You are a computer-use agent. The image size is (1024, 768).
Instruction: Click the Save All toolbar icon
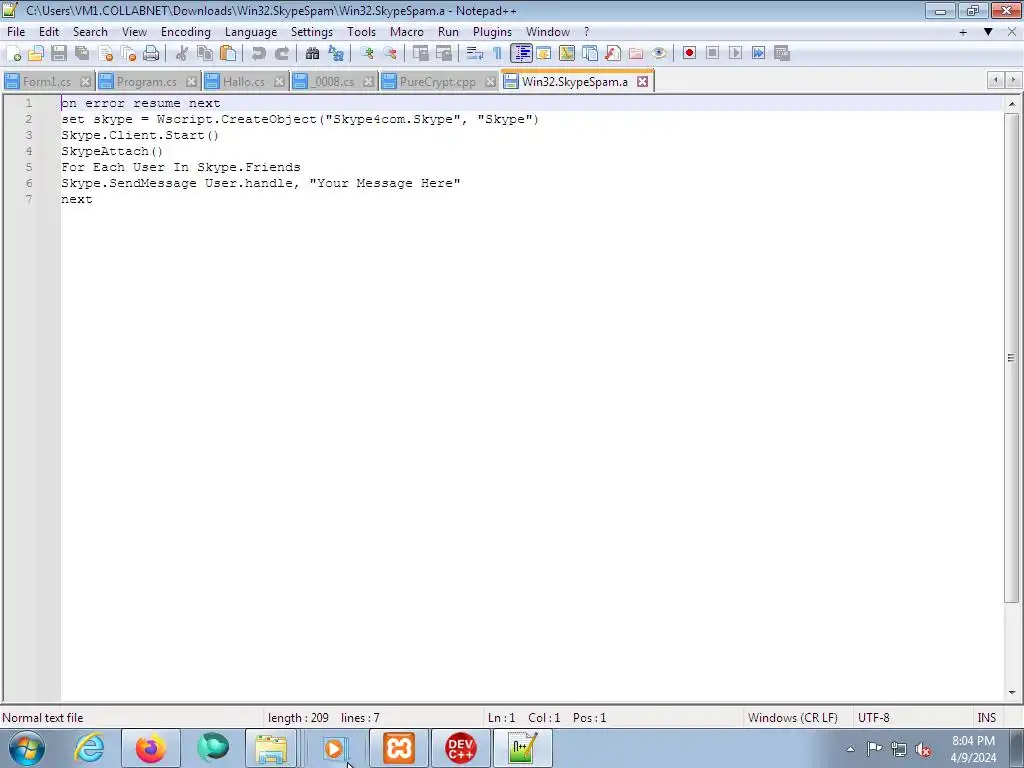pyautogui.click(x=82, y=54)
